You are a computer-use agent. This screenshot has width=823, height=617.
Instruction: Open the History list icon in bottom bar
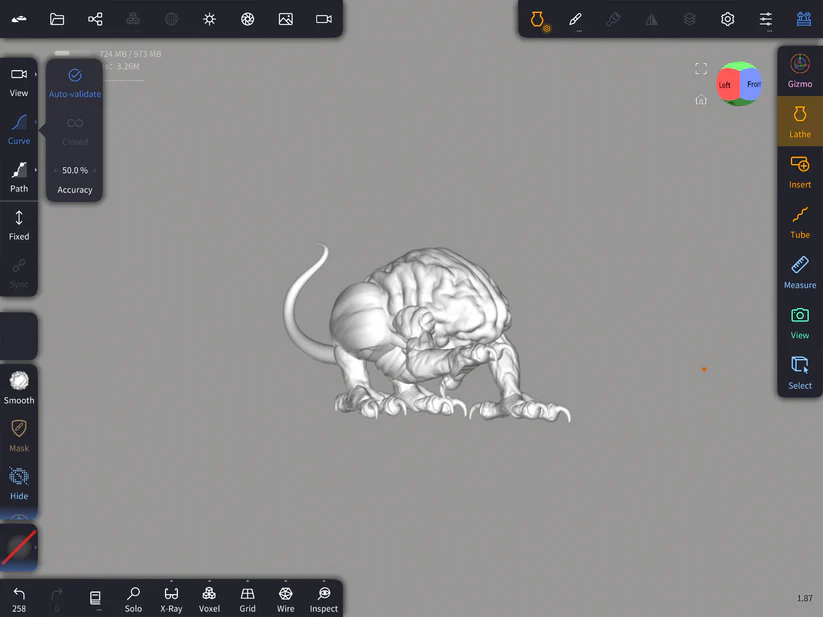click(95, 599)
